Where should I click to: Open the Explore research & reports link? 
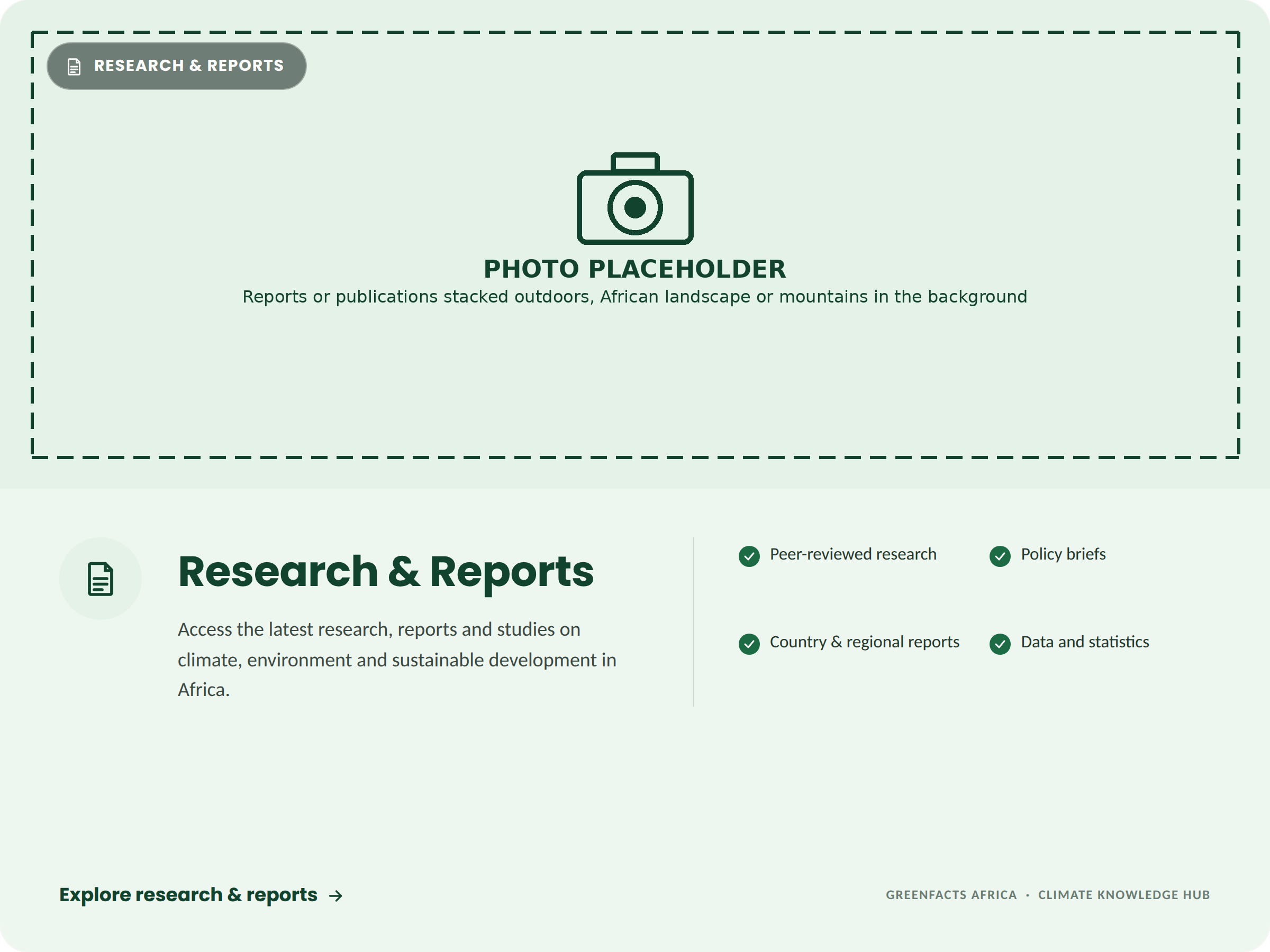(x=201, y=895)
